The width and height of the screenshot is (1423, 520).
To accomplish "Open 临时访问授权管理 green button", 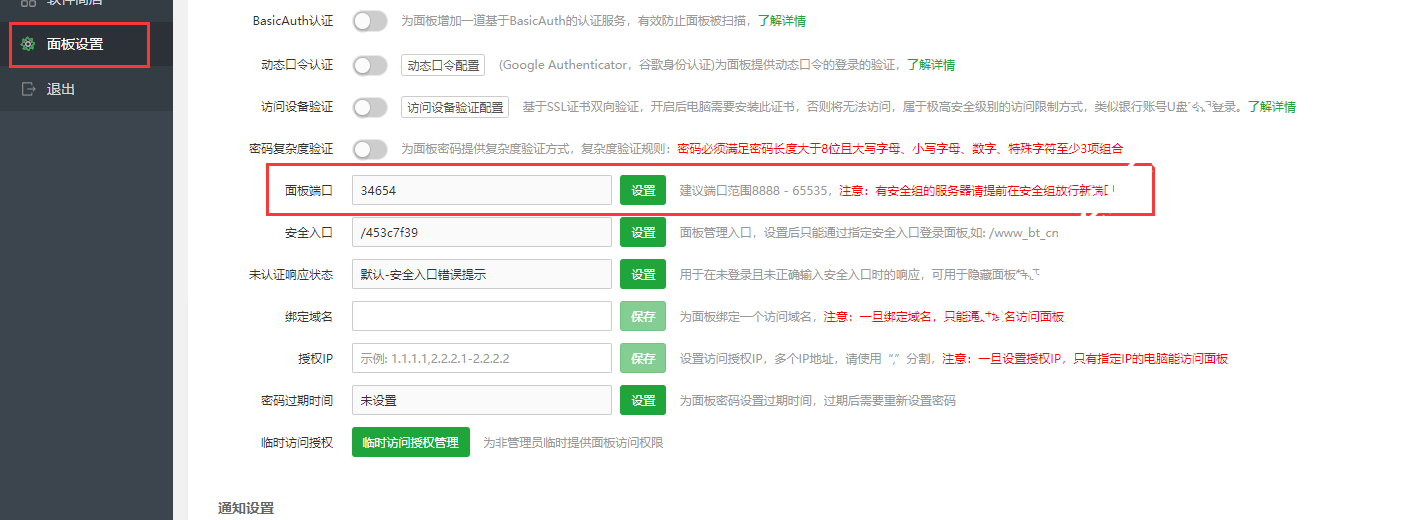I will pos(410,442).
